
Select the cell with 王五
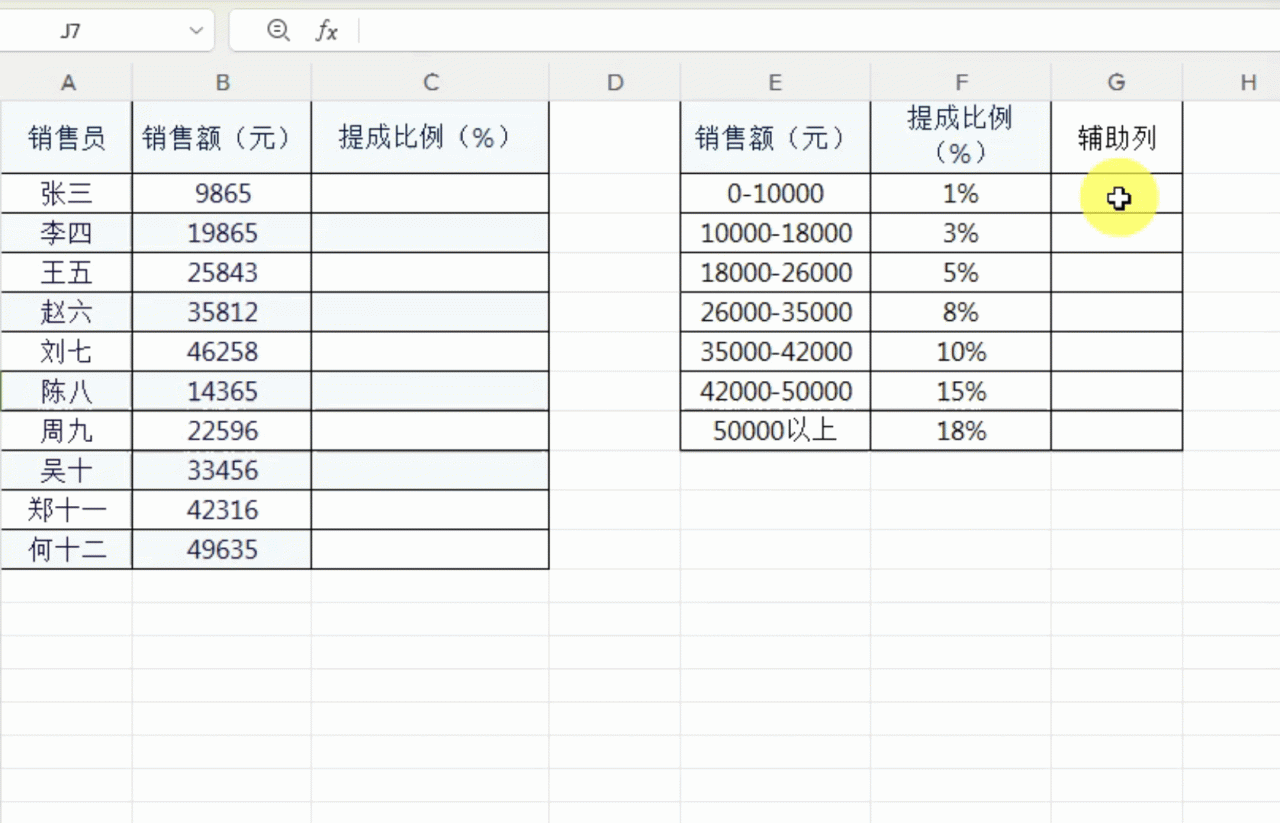pyautogui.click(x=67, y=272)
